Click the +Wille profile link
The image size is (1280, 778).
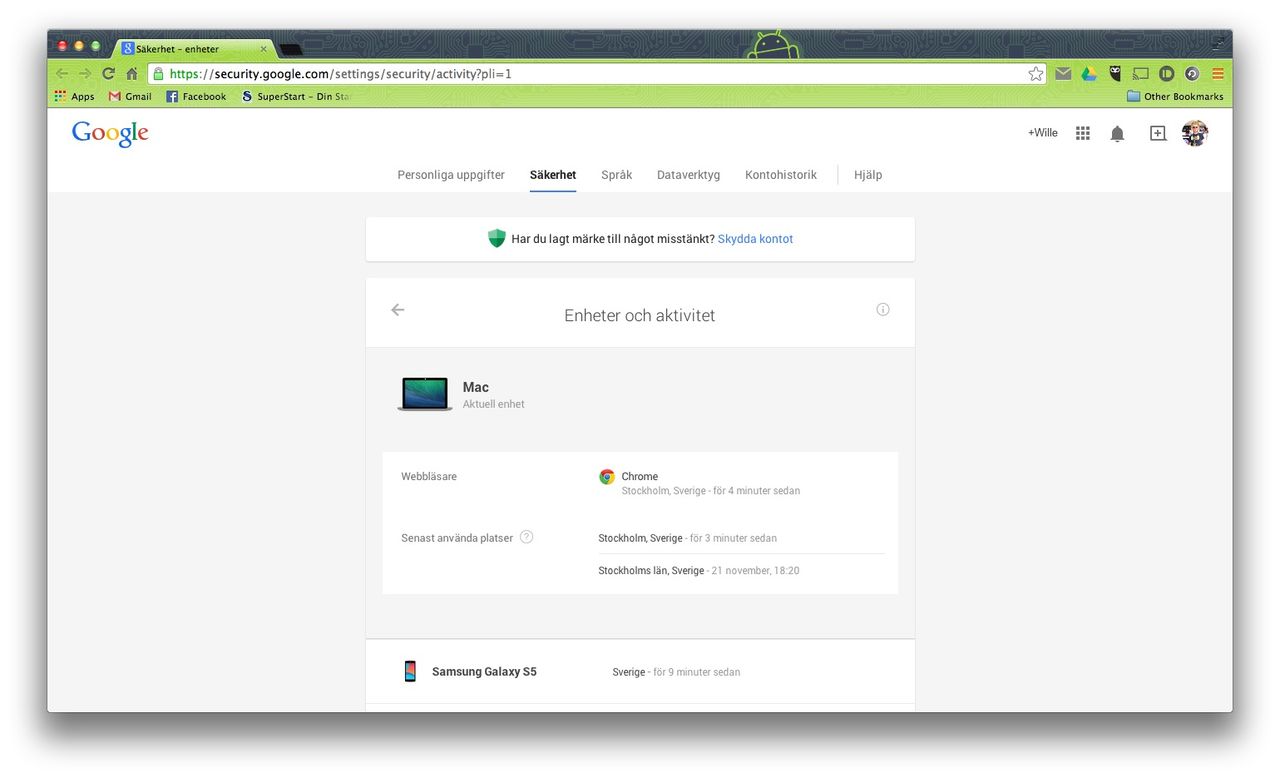click(1042, 133)
